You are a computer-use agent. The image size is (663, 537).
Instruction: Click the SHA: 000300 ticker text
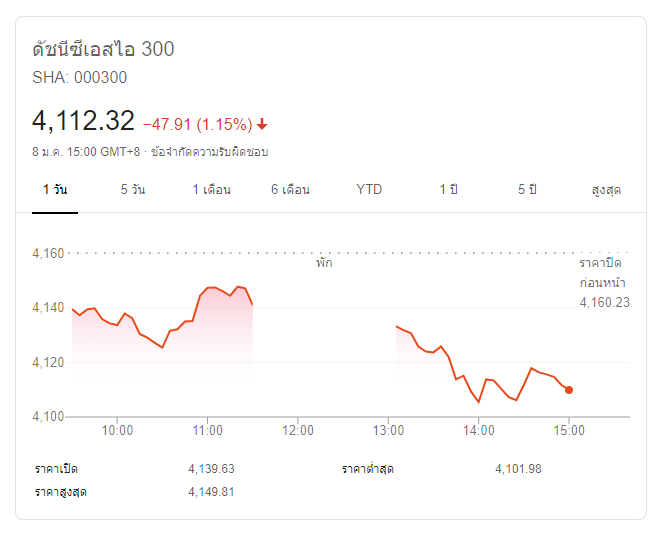[x=80, y=77]
